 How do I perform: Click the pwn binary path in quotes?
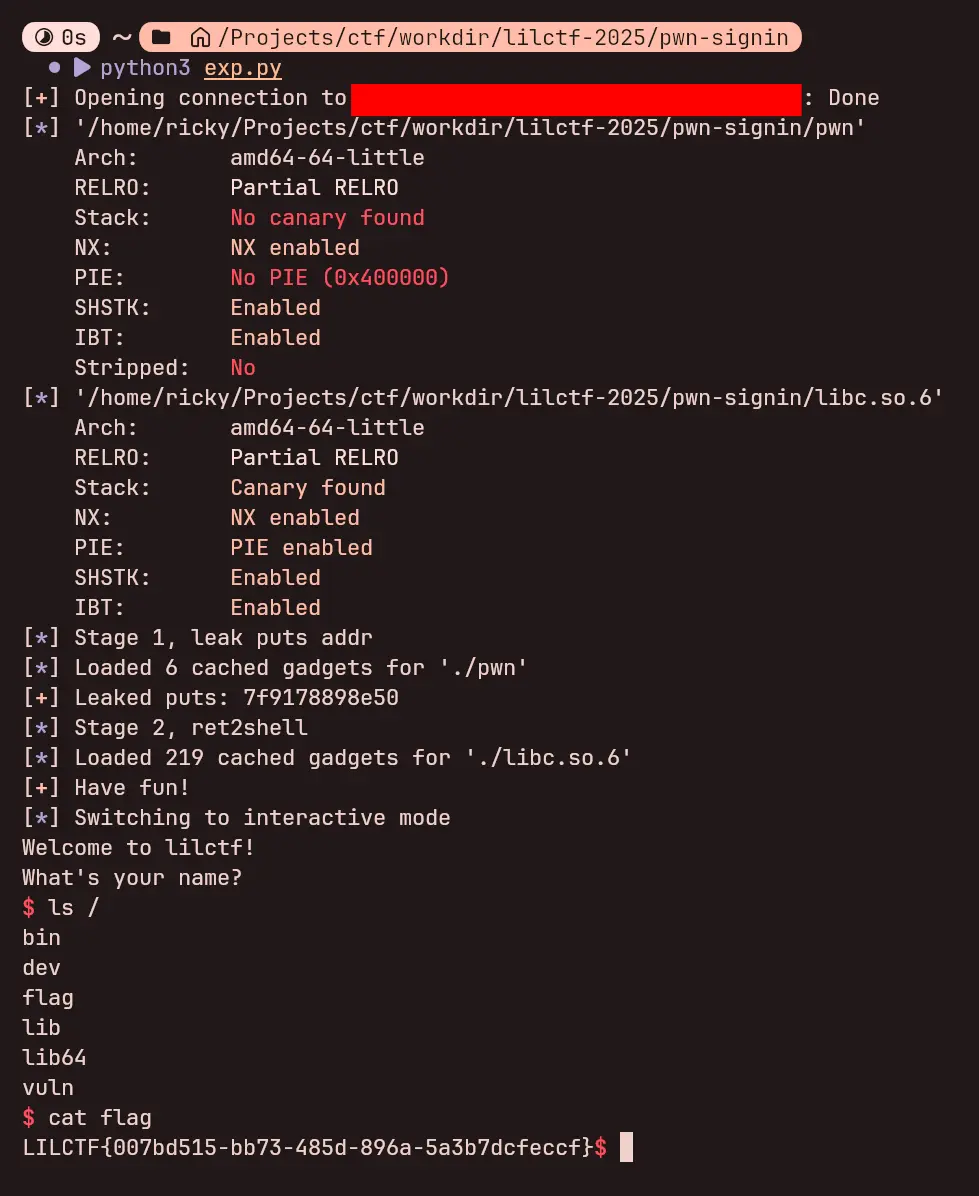pos(471,128)
